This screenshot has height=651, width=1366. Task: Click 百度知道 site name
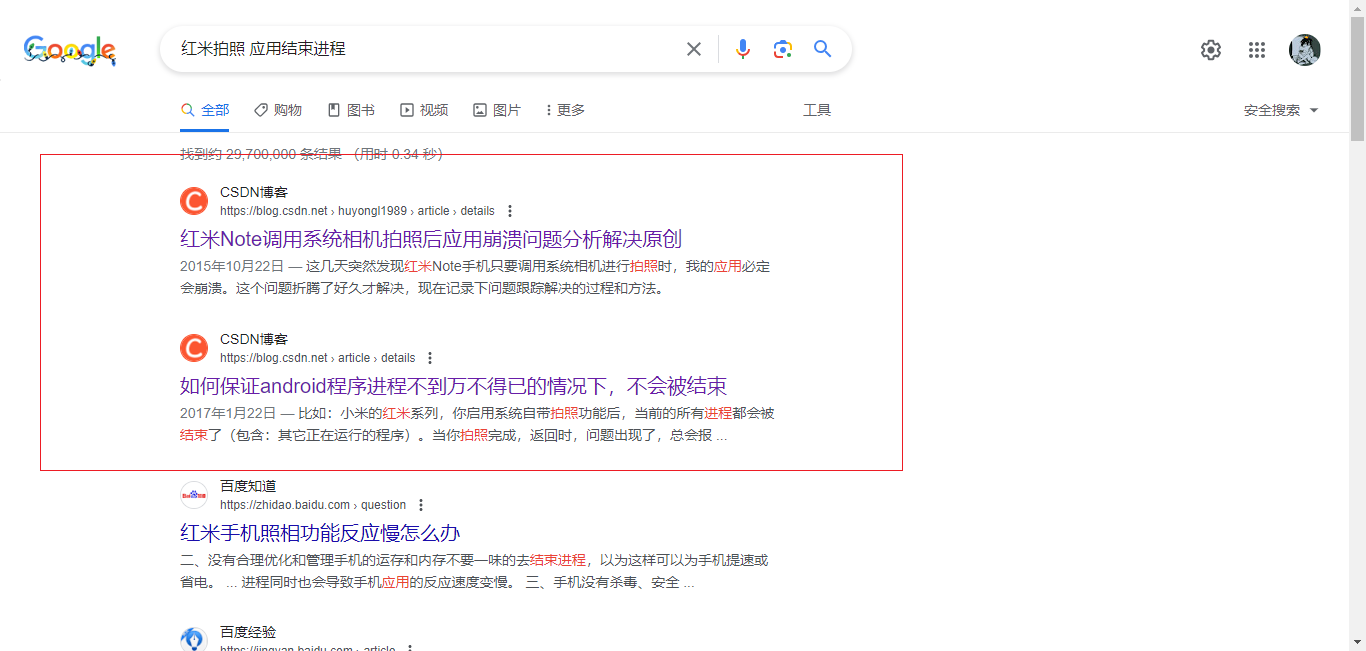point(248,486)
